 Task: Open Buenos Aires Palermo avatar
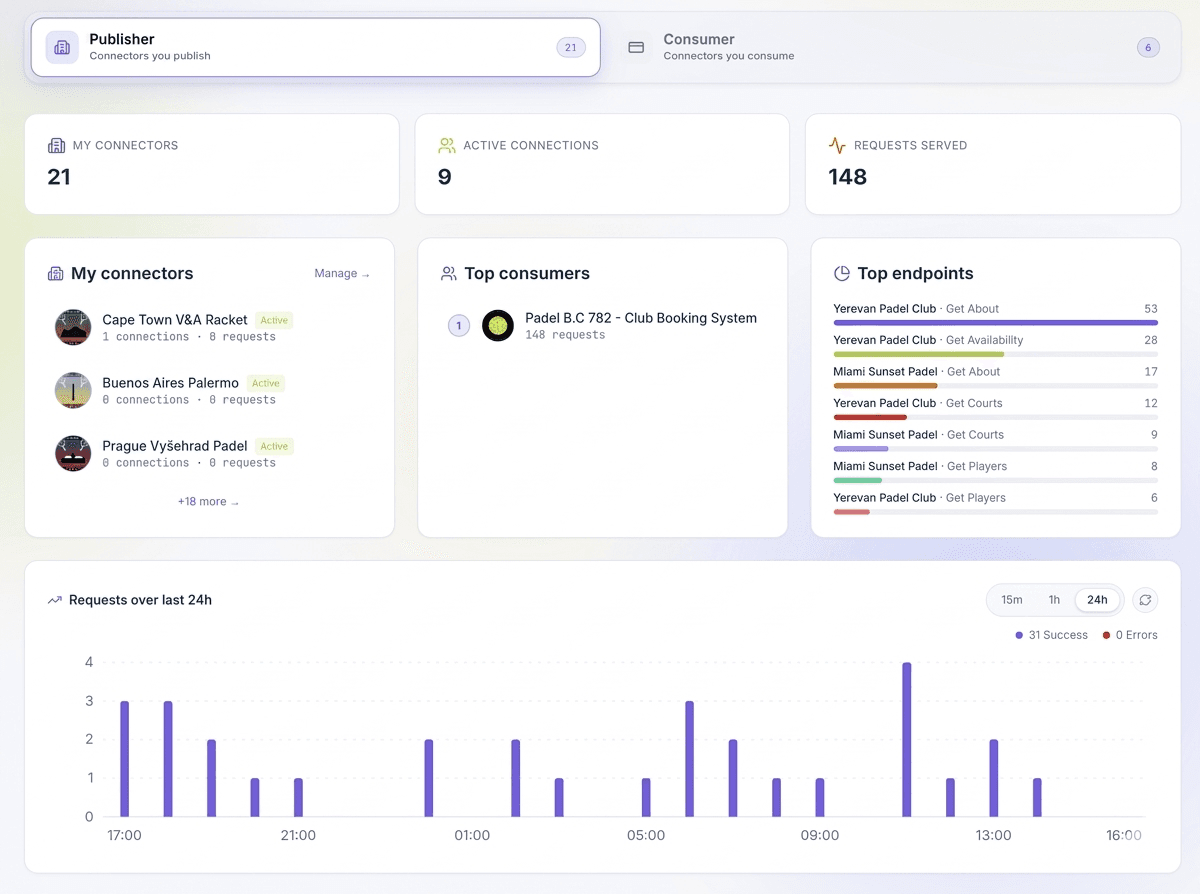point(73,390)
